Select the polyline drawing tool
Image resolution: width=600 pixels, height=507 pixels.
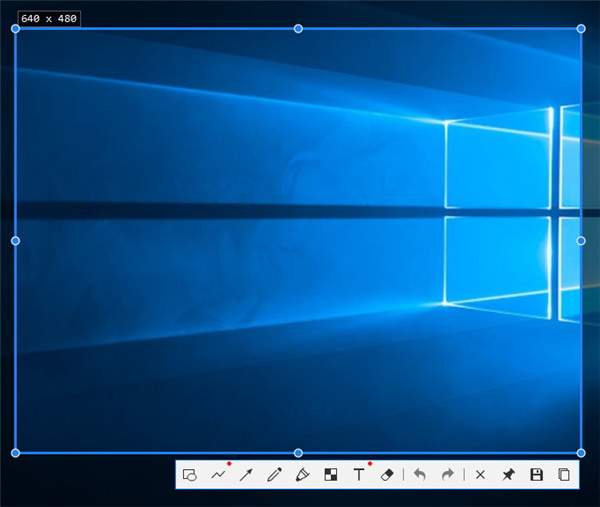tap(218, 475)
